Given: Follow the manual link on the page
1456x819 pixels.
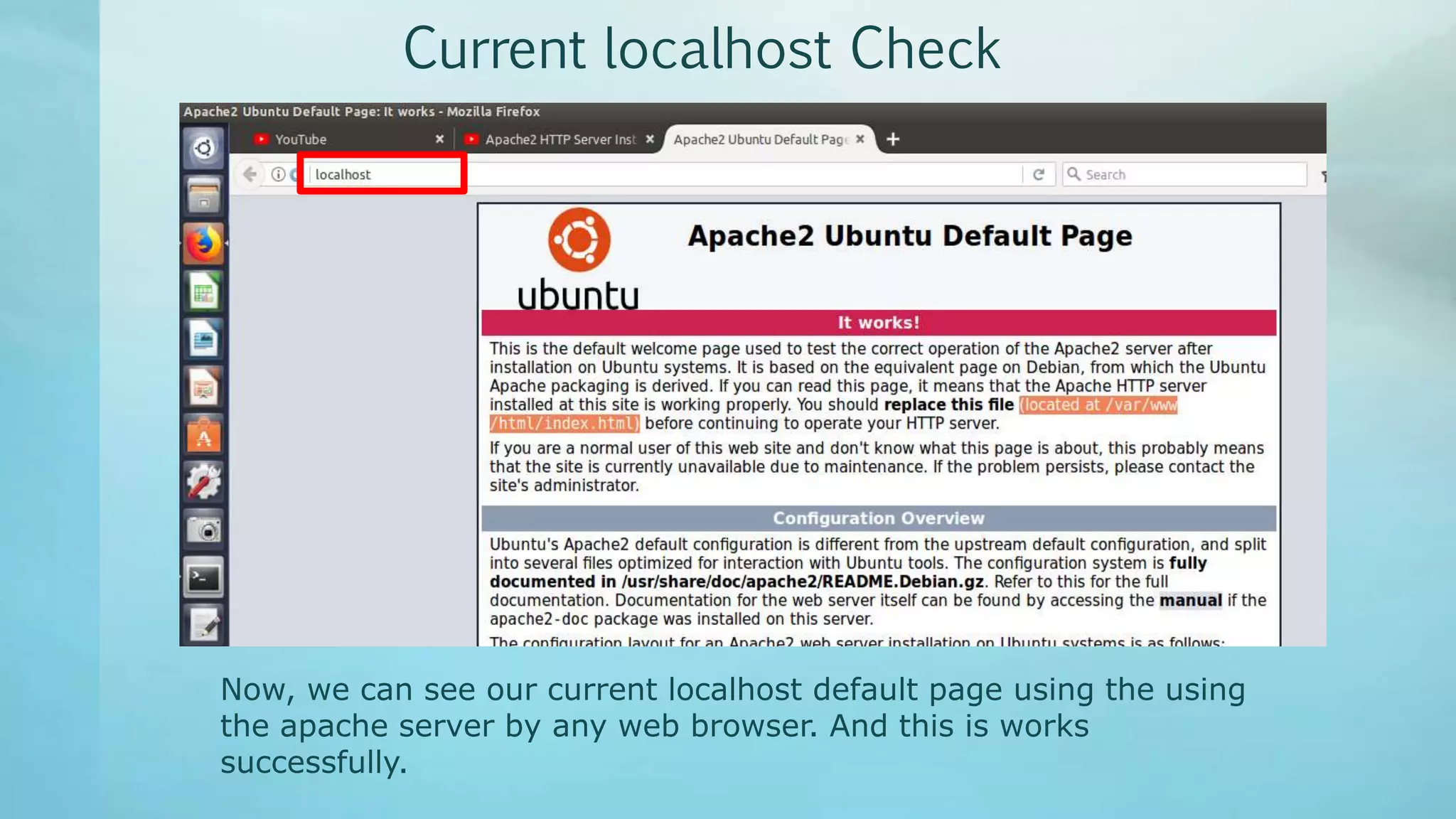Looking at the screenshot, I should coord(1190,600).
